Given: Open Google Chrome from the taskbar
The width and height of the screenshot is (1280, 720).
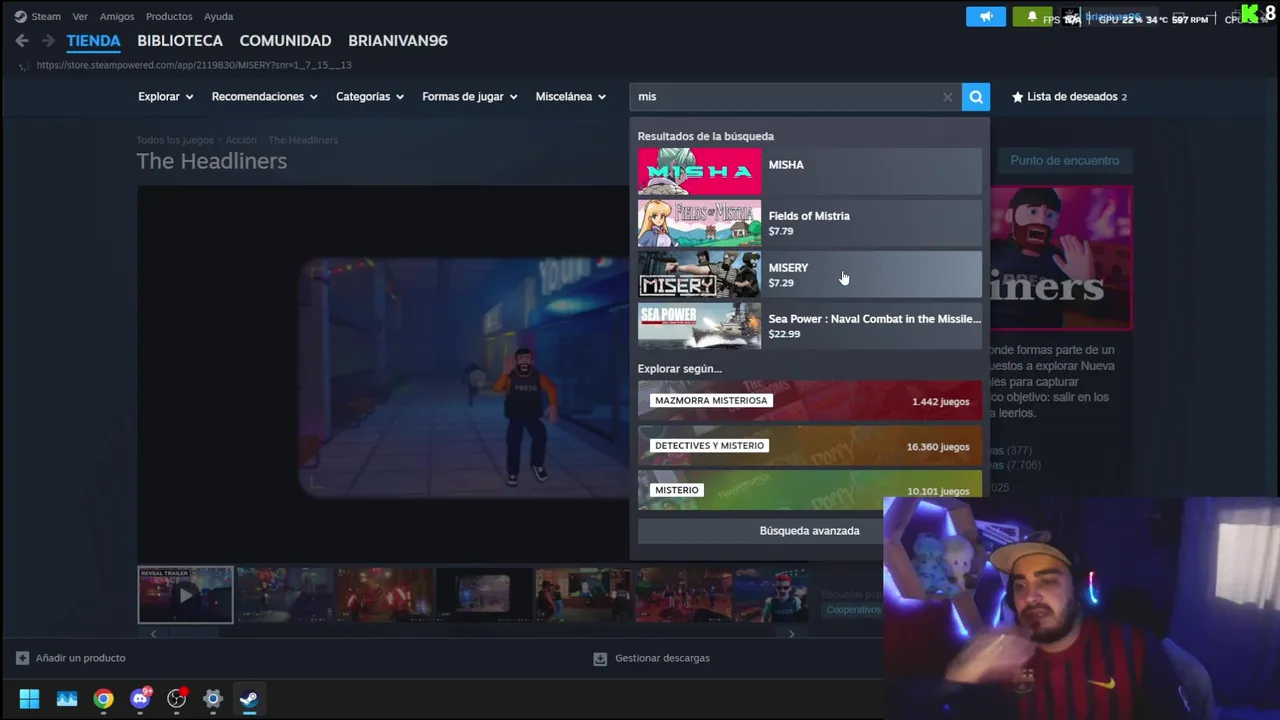Looking at the screenshot, I should (103, 699).
